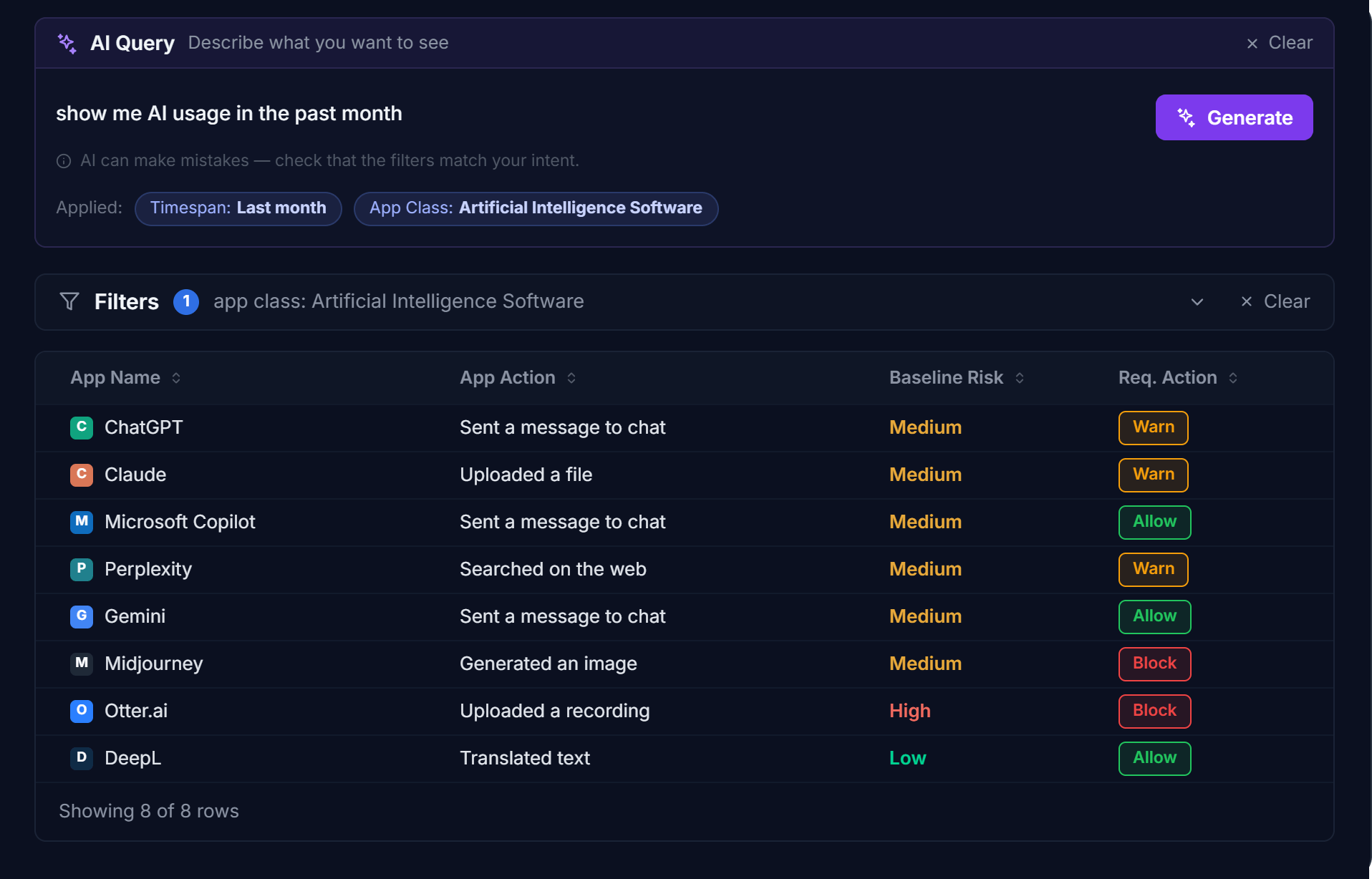Image resolution: width=1372 pixels, height=879 pixels.
Task: Click the DeepL app icon
Action: coord(82,758)
